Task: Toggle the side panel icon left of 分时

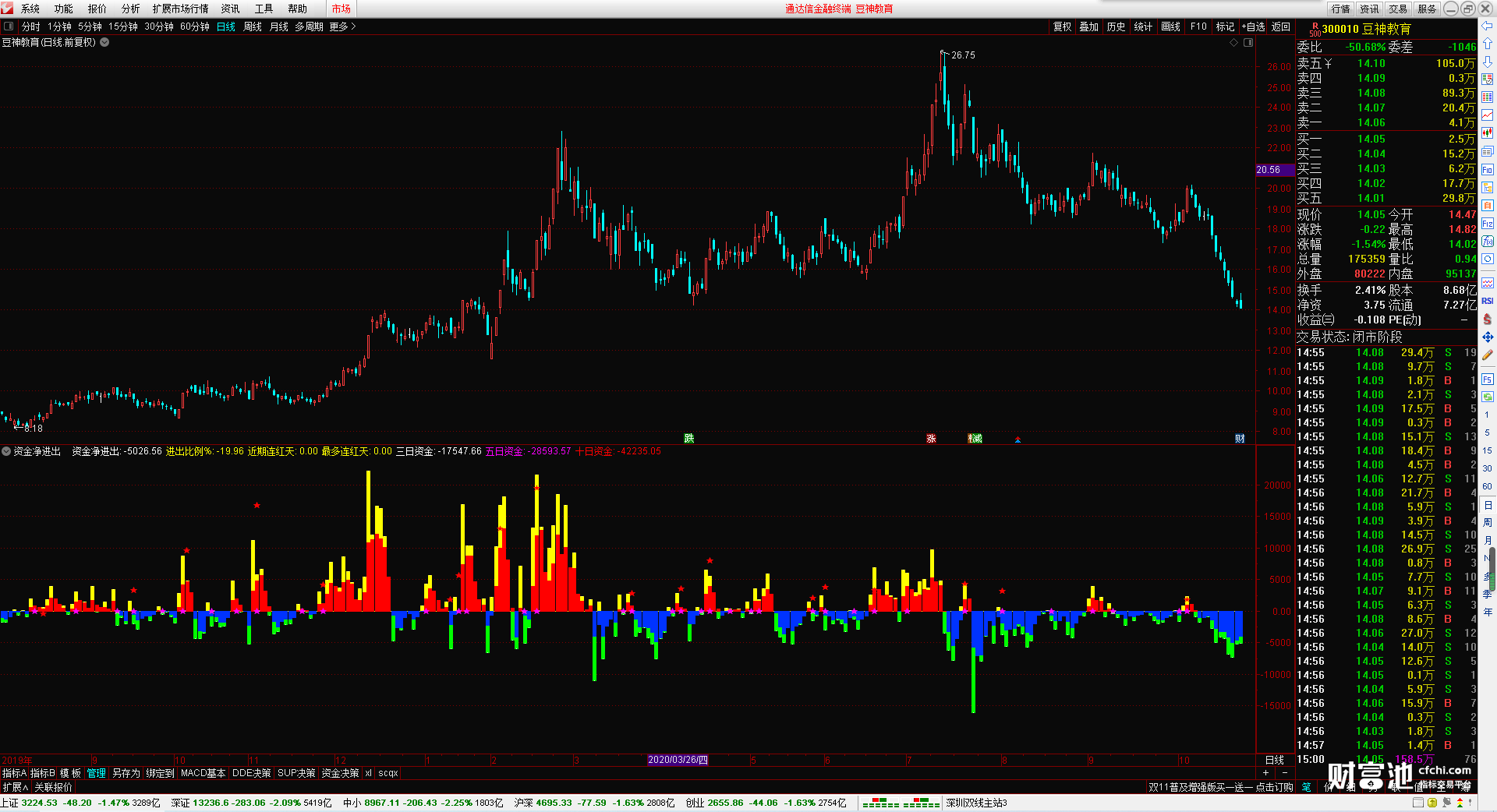Action: click(x=9, y=26)
